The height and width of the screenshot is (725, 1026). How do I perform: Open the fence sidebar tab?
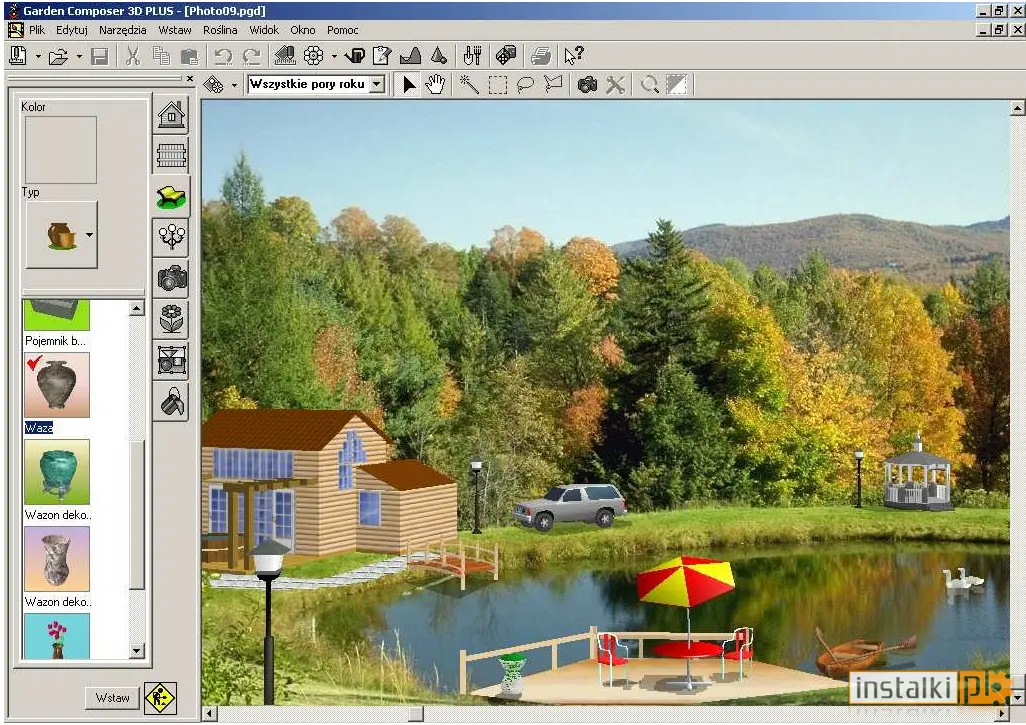[x=171, y=156]
